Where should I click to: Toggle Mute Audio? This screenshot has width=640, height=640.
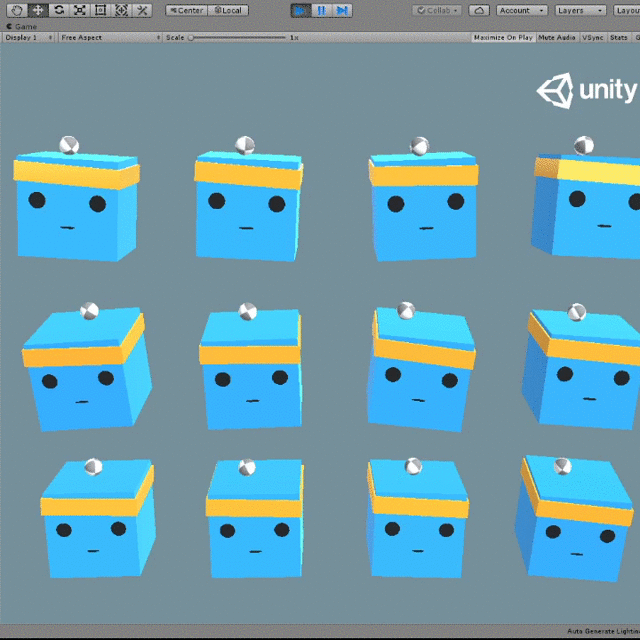pyautogui.click(x=557, y=38)
